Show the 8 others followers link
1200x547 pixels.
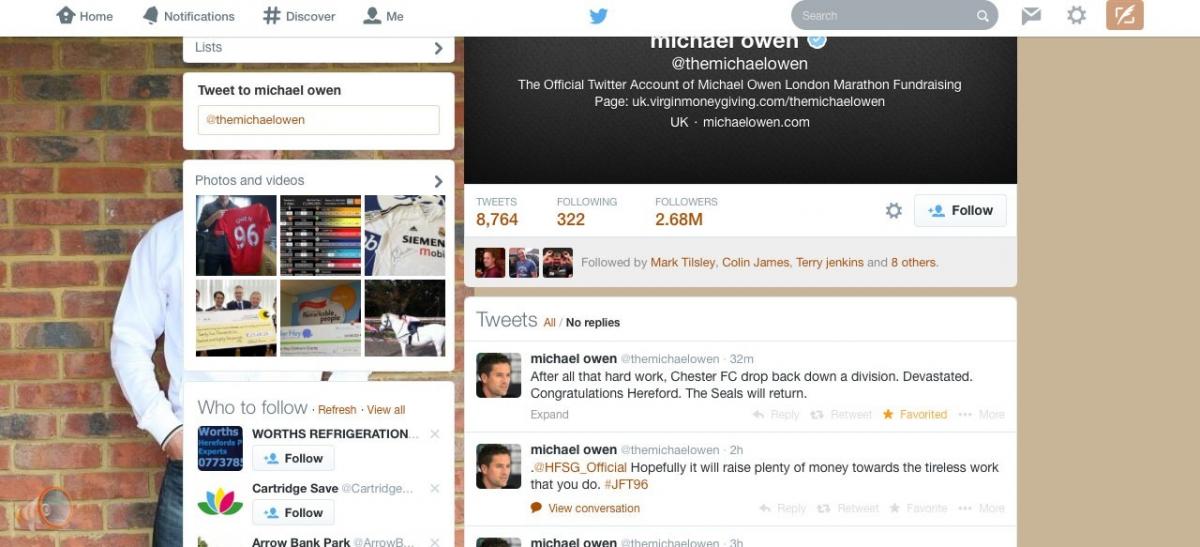pyautogui.click(x=914, y=263)
